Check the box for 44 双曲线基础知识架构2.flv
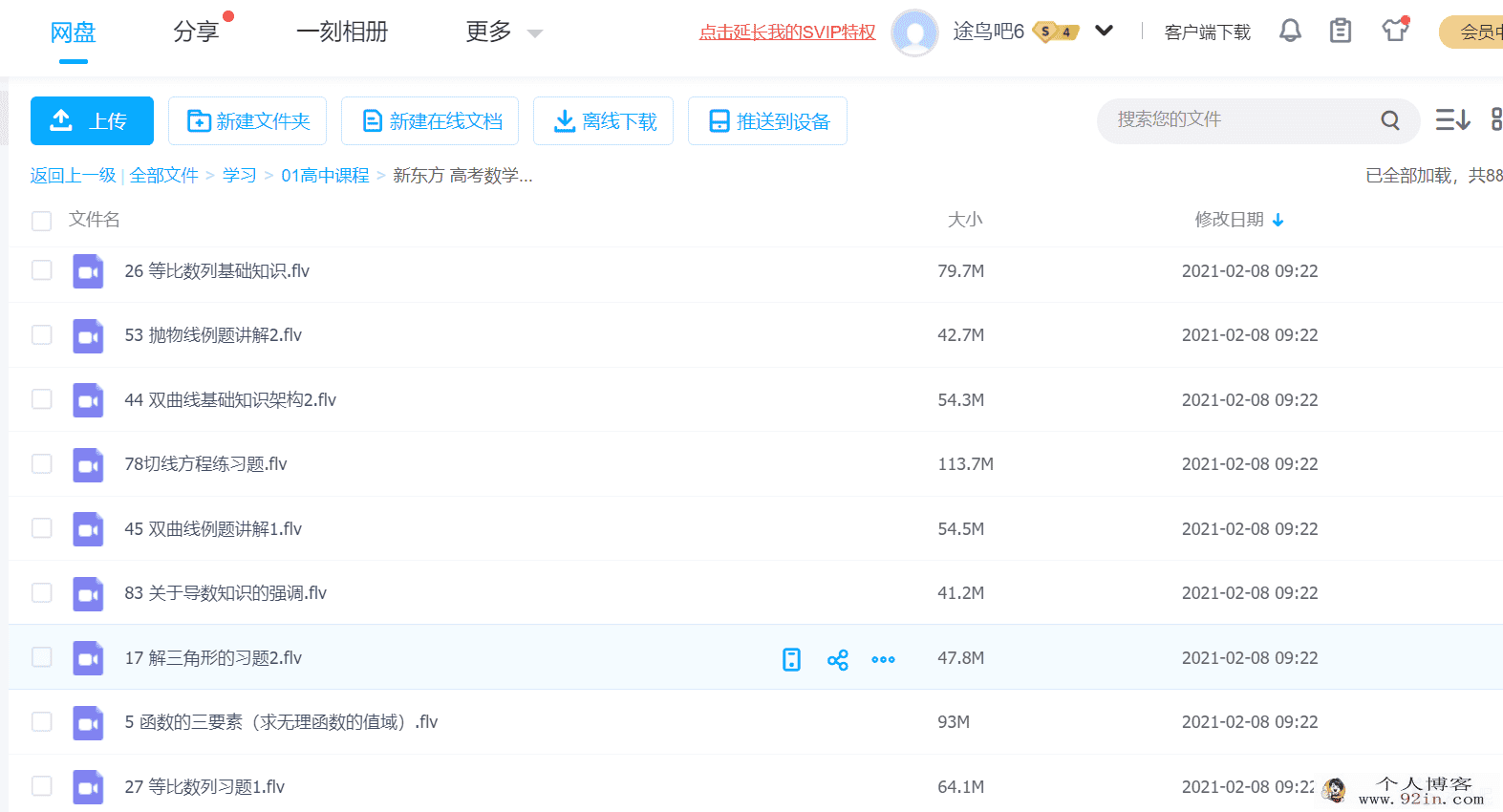The width and height of the screenshot is (1503, 812). coord(41,399)
